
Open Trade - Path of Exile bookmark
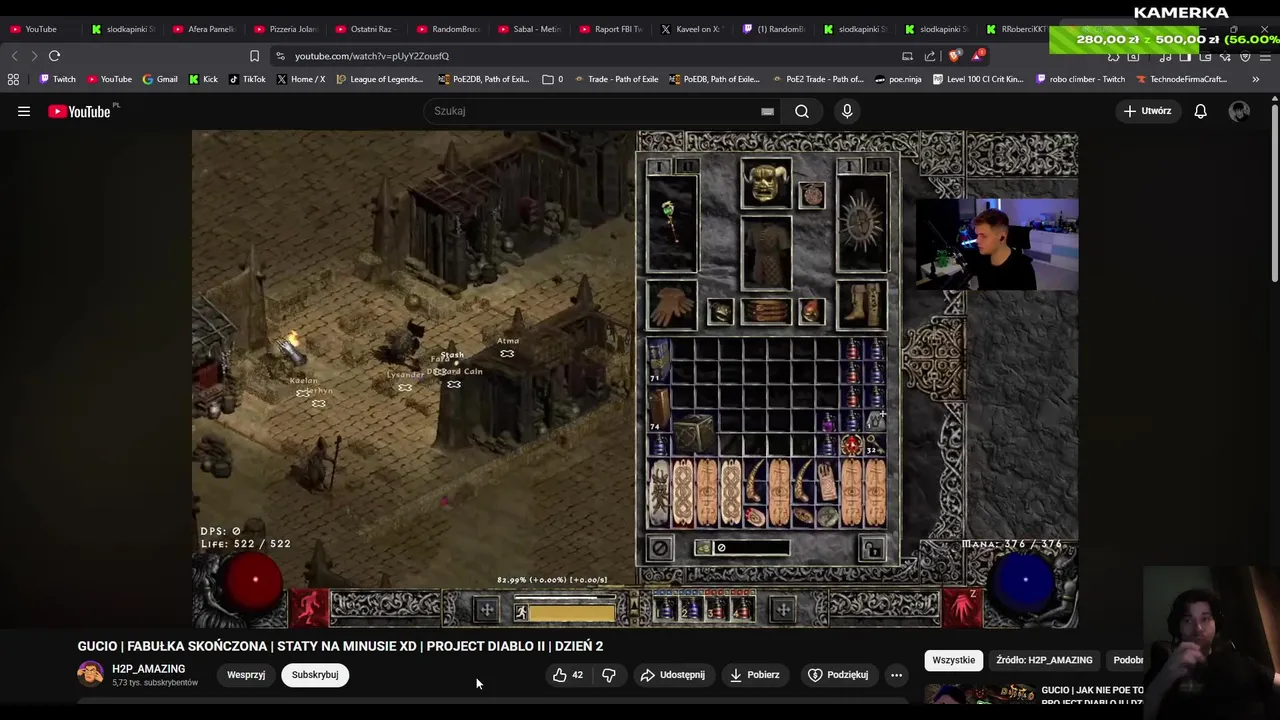click(x=616, y=79)
